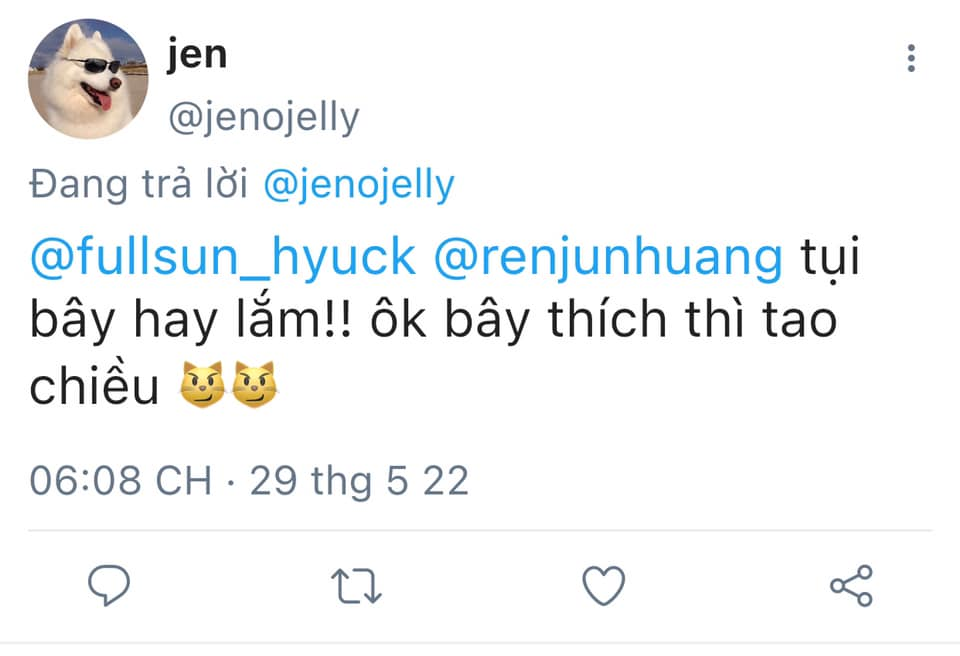Image resolution: width=960 pixels, height=656 pixels.
Task: Open the three-dot more options menu
Action: 911,58
